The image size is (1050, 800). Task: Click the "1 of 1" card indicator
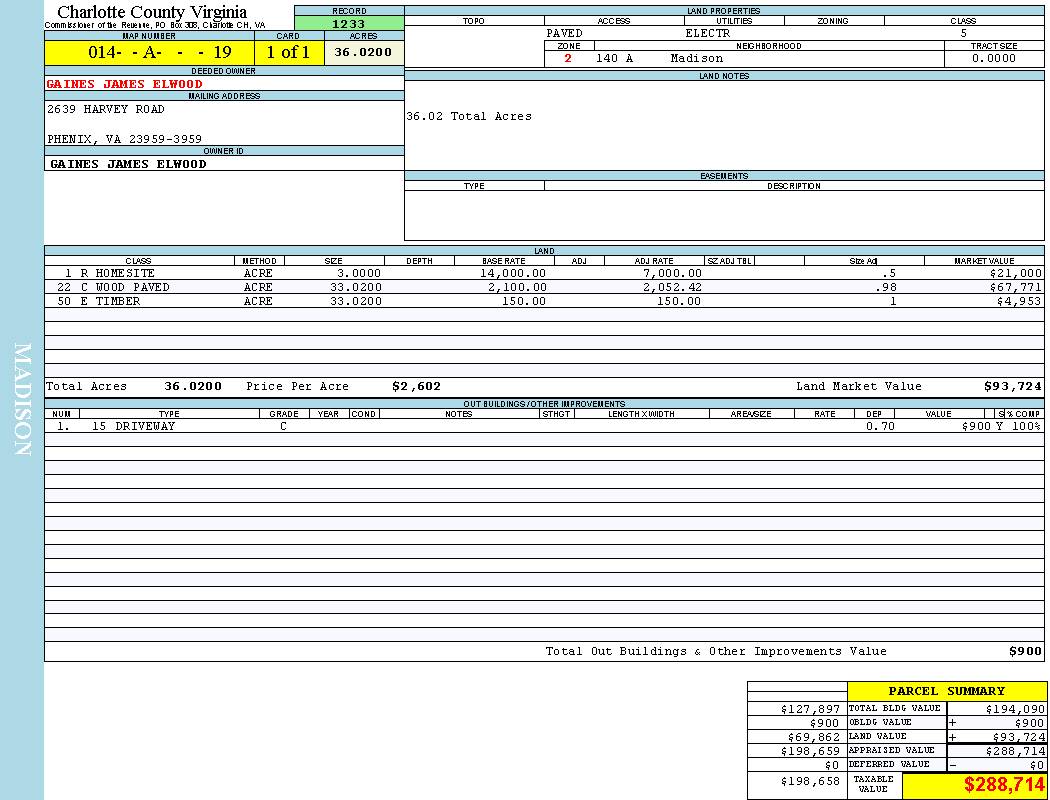pos(288,53)
